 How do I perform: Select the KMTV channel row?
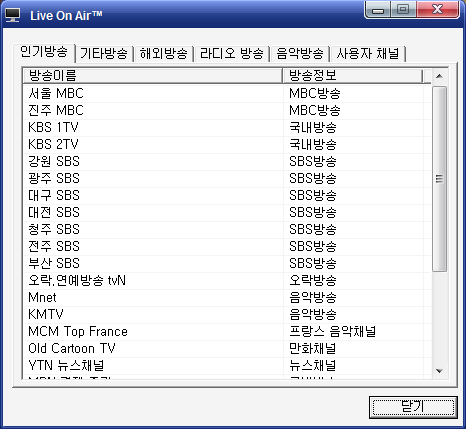[227, 315]
